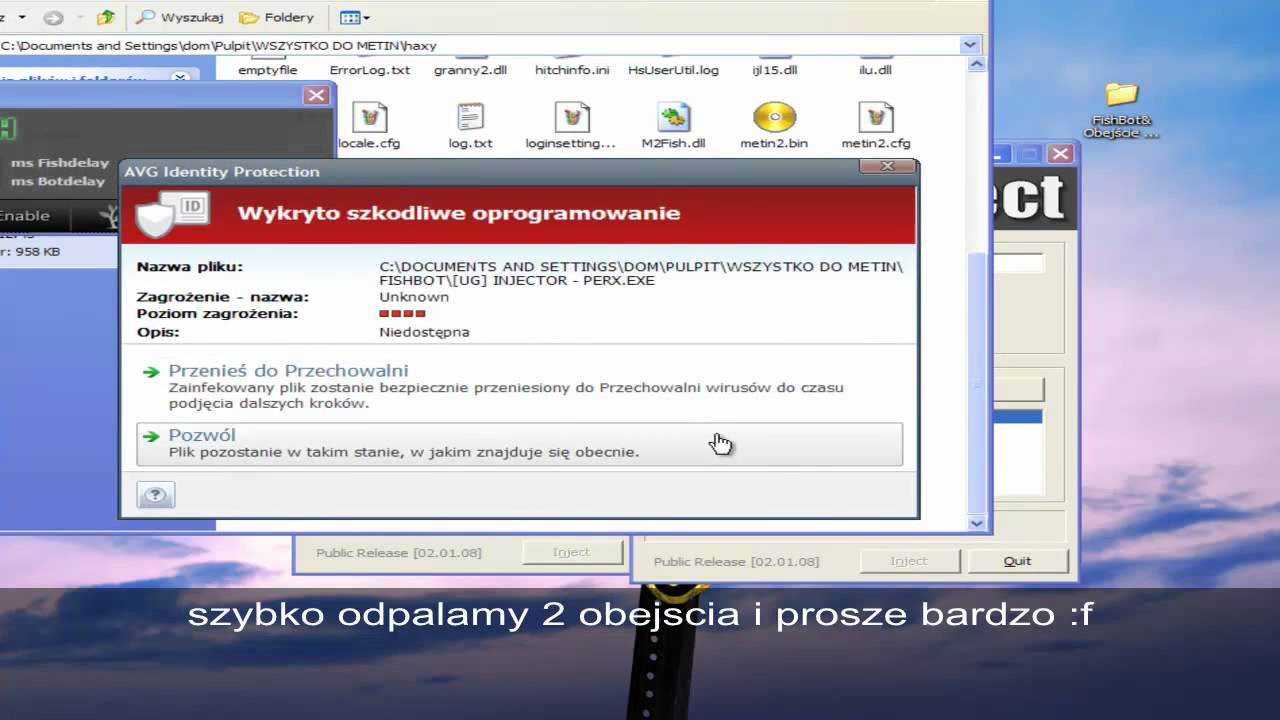The image size is (1280, 720).
Task: Click the Niedostępna description text
Action: (424, 332)
